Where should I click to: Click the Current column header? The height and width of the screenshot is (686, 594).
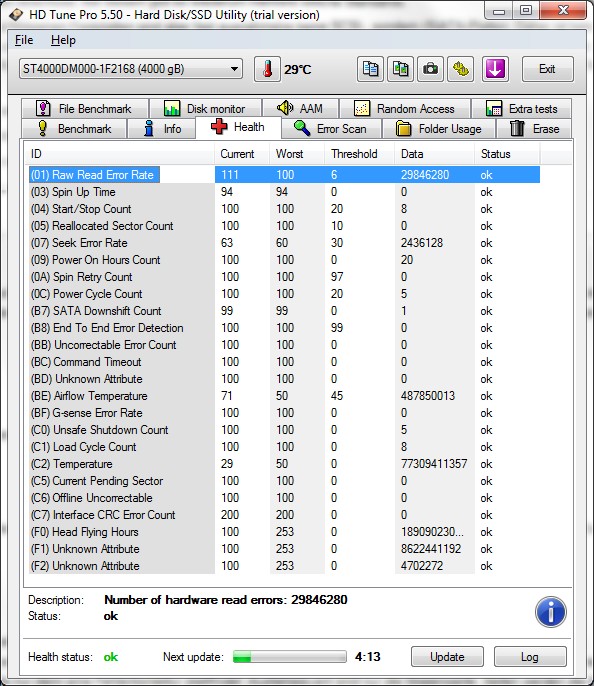[x=242, y=154]
